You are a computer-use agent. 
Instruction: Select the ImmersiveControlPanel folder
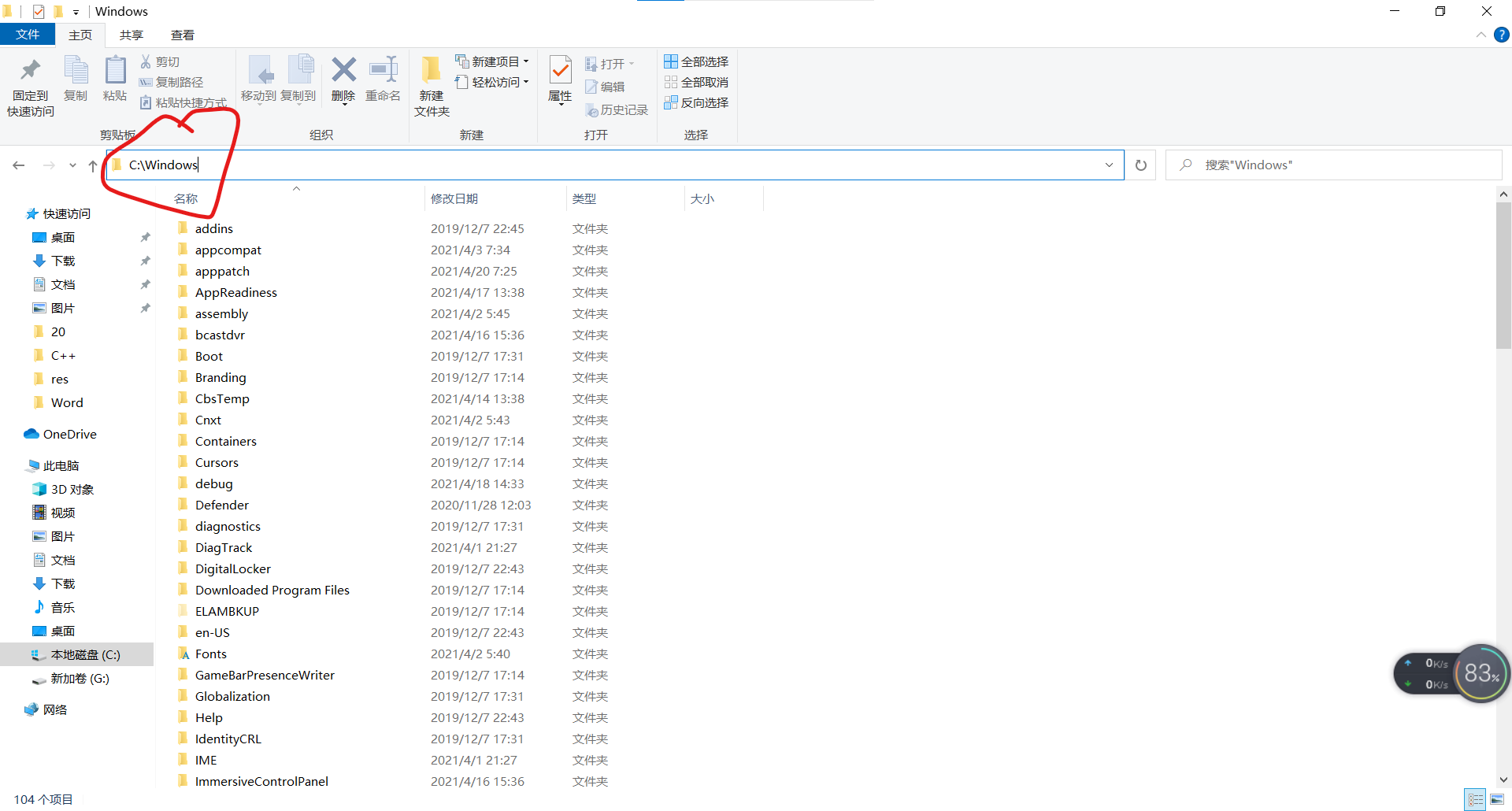point(261,781)
